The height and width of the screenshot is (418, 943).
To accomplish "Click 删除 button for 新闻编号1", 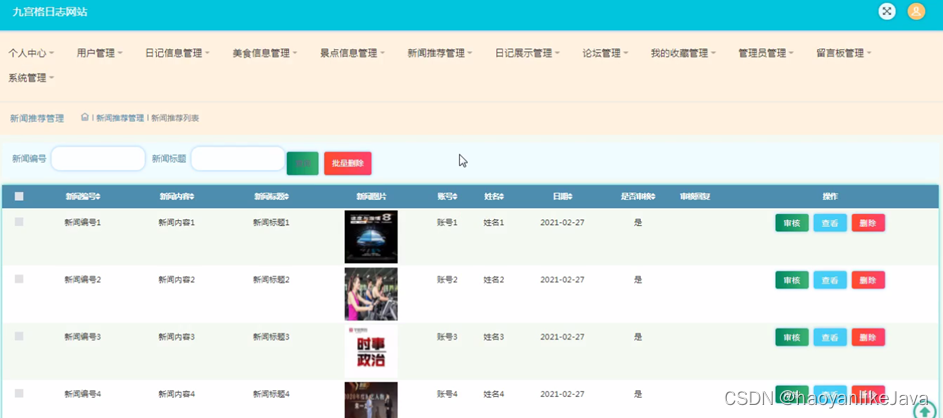I will tap(868, 223).
